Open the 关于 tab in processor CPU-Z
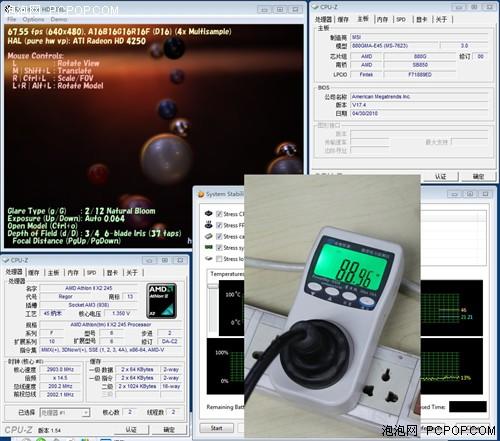This screenshot has height=441, width=500. [x=132, y=273]
